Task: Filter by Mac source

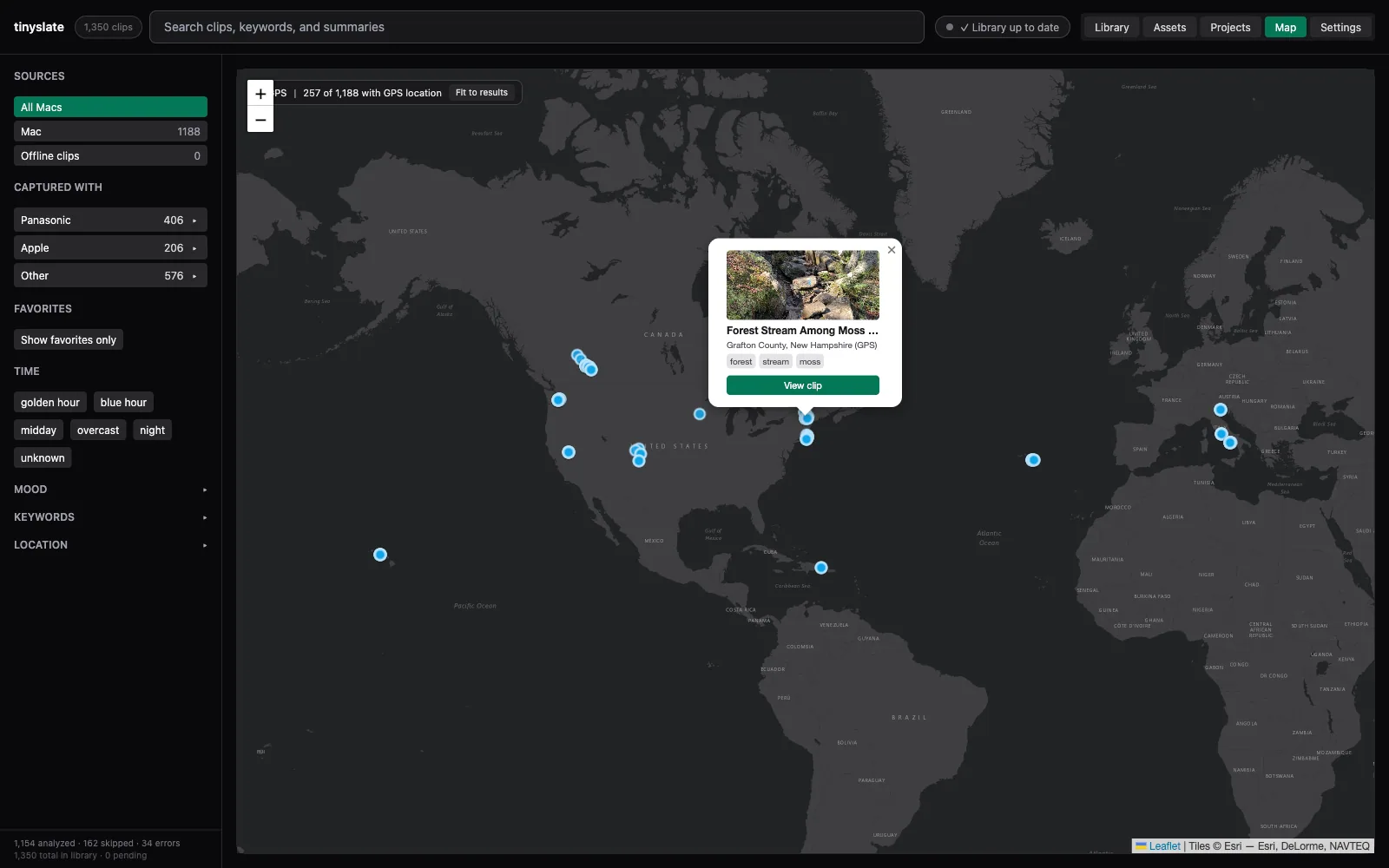Action: 110,131
